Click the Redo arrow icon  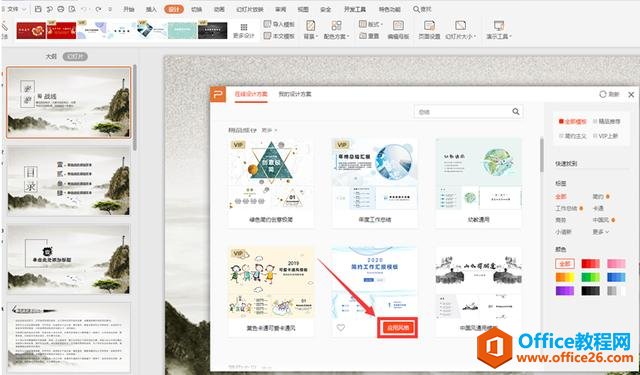point(98,9)
